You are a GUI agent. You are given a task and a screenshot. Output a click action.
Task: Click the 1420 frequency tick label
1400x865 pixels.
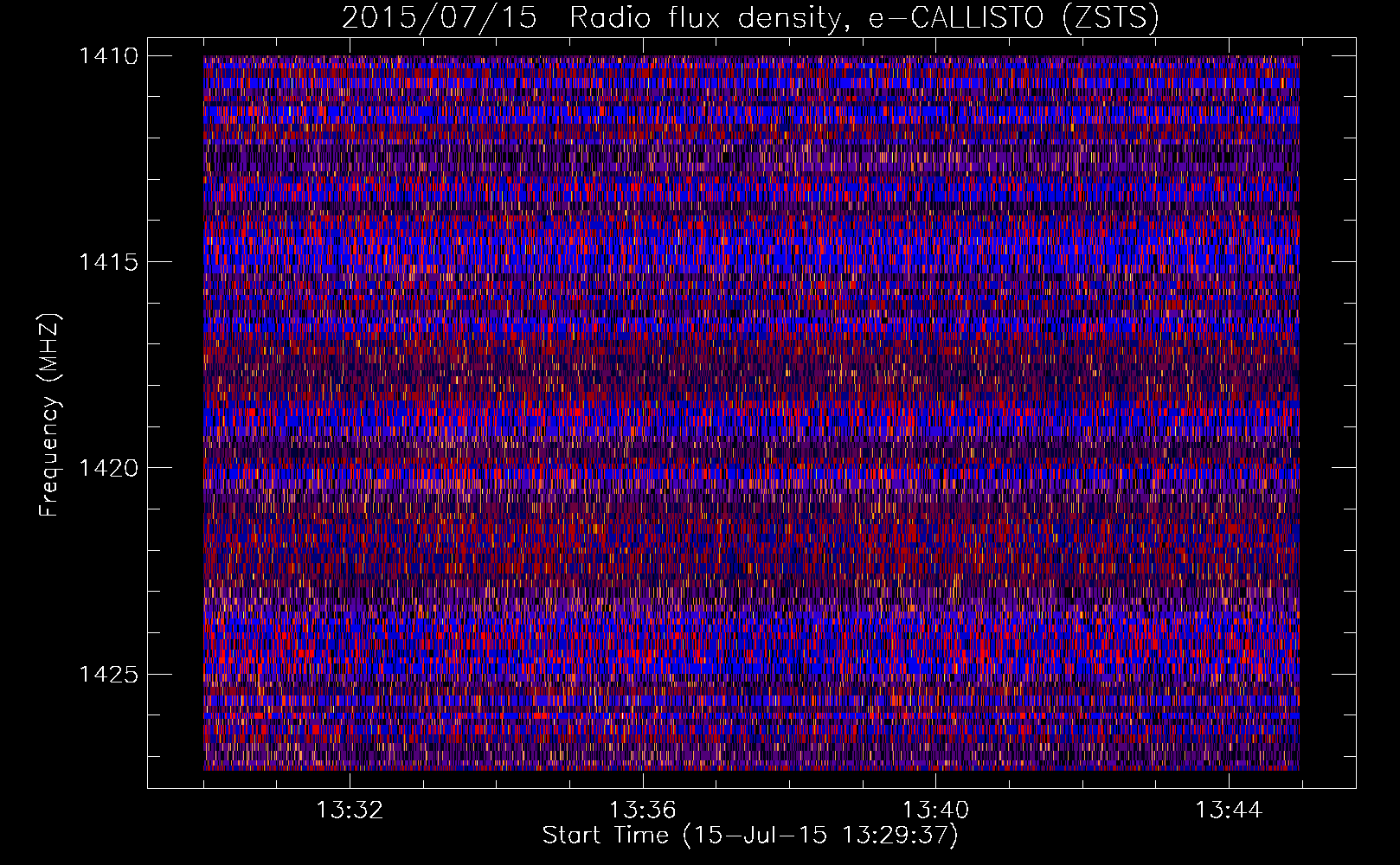click(x=108, y=468)
